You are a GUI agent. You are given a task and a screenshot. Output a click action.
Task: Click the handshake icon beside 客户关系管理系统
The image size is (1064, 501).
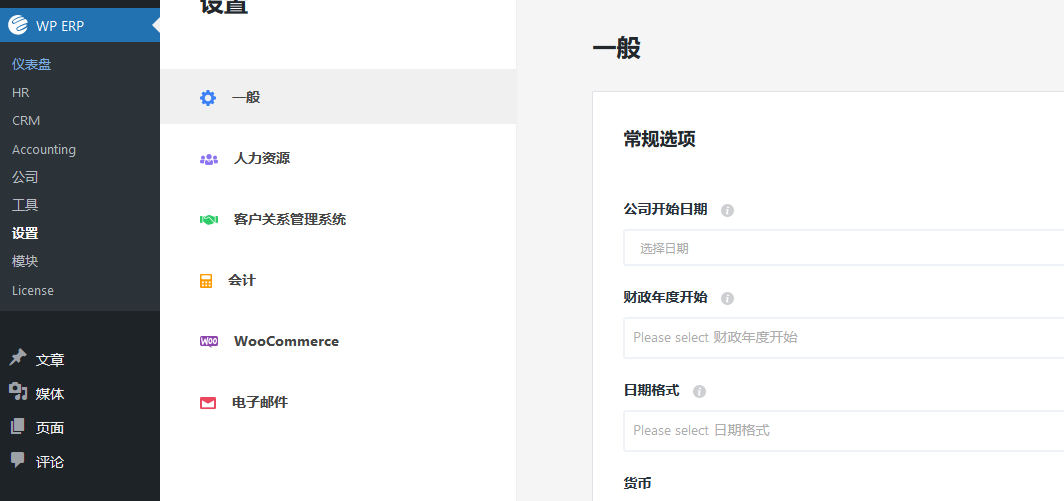(x=208, y=220)
